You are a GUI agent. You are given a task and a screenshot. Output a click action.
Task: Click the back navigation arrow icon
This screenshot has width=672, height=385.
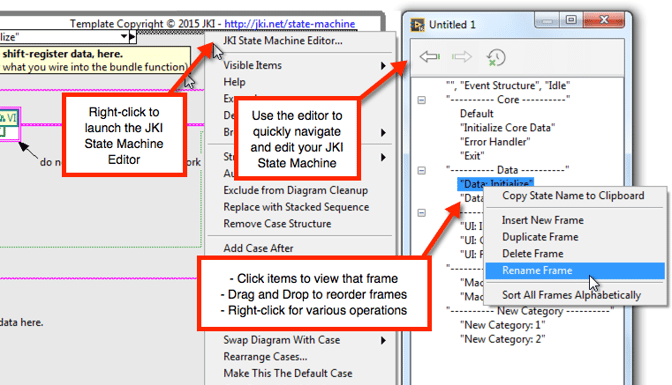(x=430, y=57)
